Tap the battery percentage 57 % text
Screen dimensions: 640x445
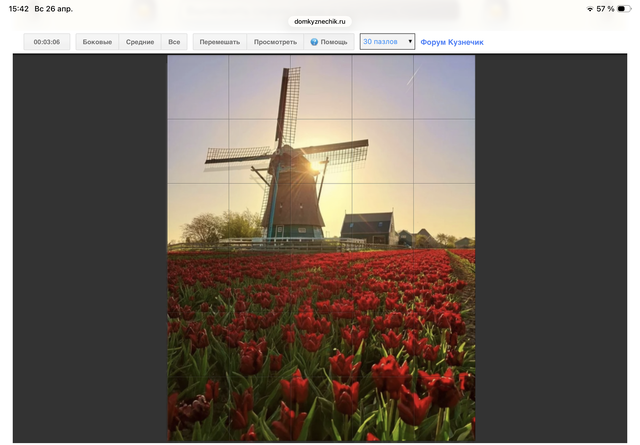tap(605, 9)
